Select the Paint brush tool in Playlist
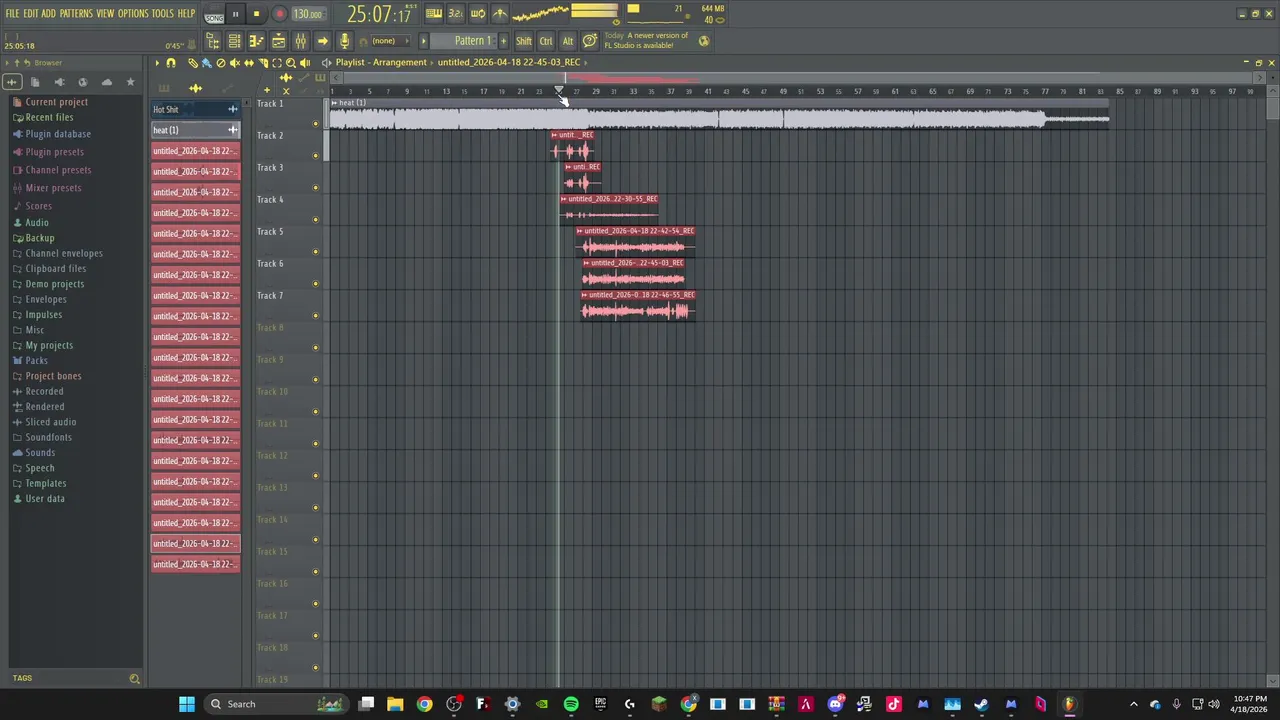 [207, 63]
